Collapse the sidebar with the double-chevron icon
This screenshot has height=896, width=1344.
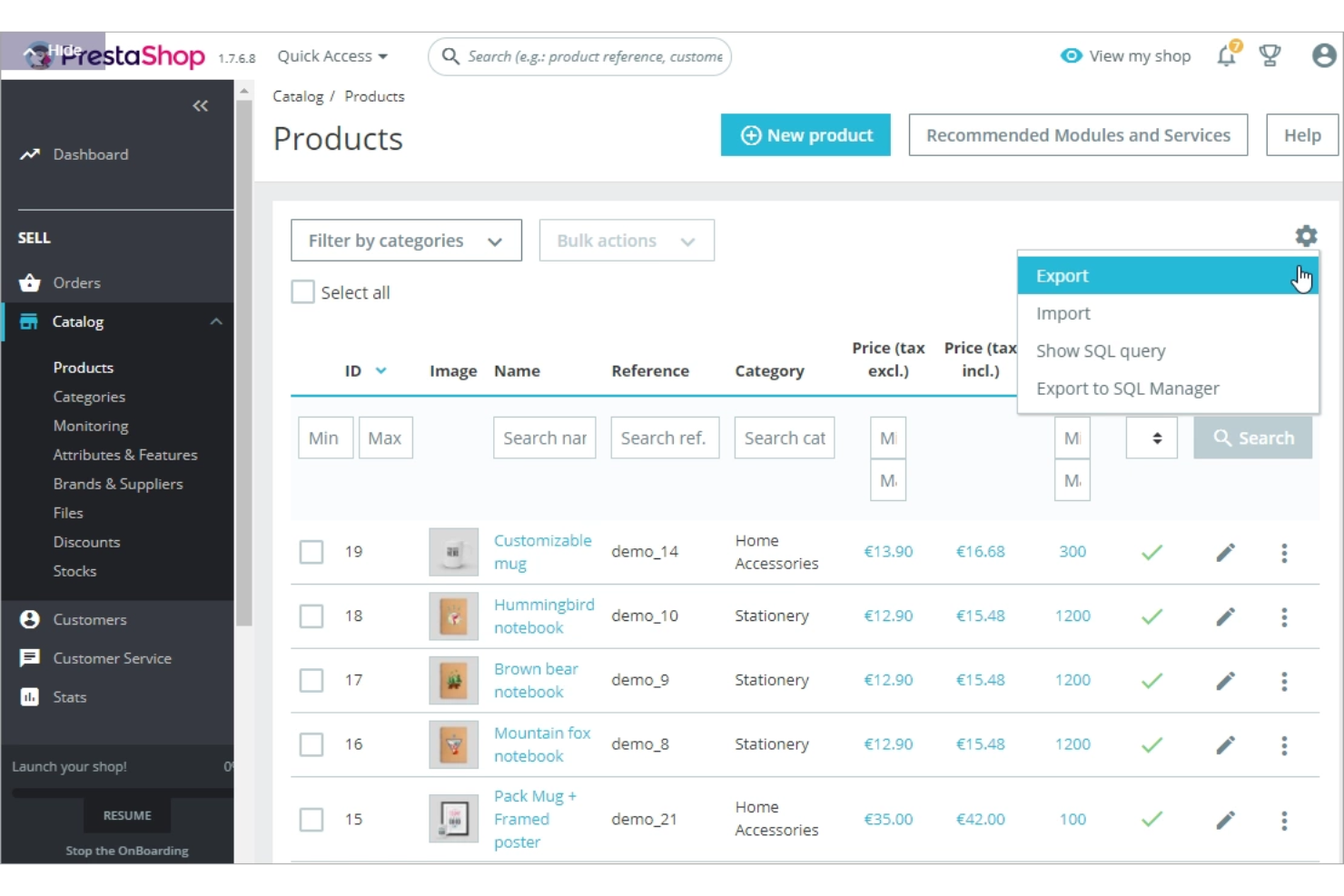click(199, 104)
